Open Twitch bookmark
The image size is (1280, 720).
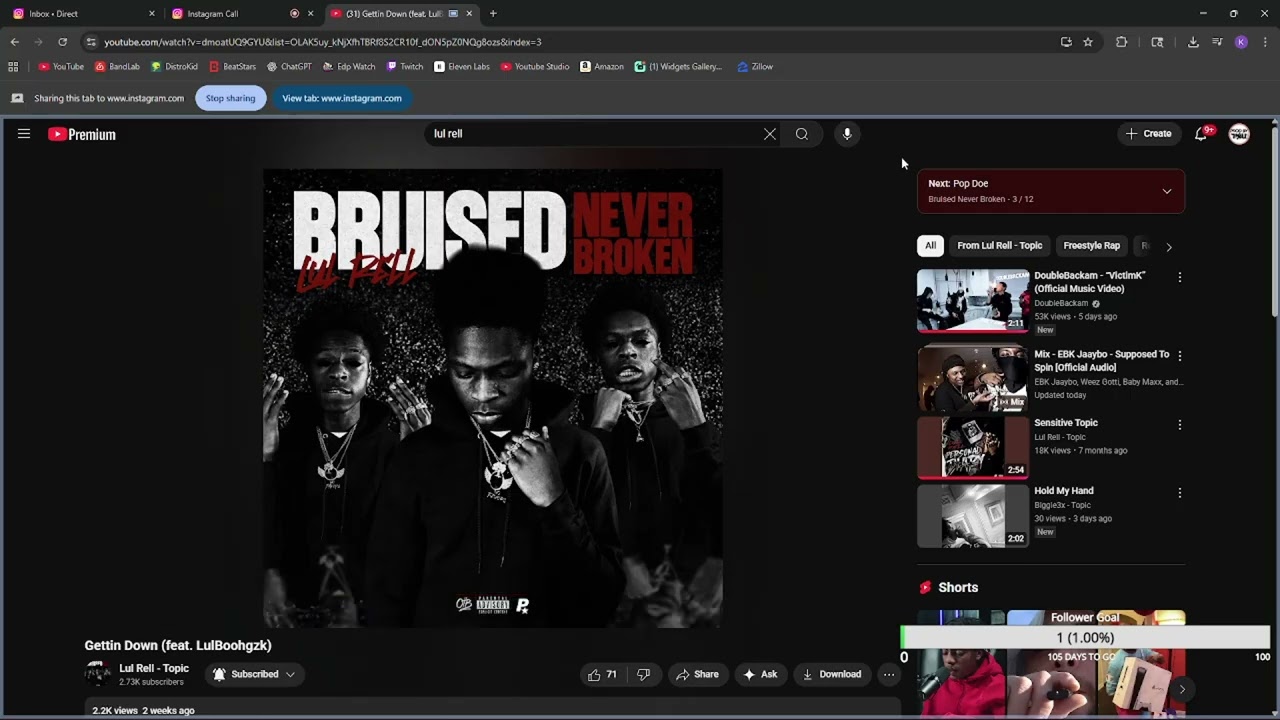[404, 67]
